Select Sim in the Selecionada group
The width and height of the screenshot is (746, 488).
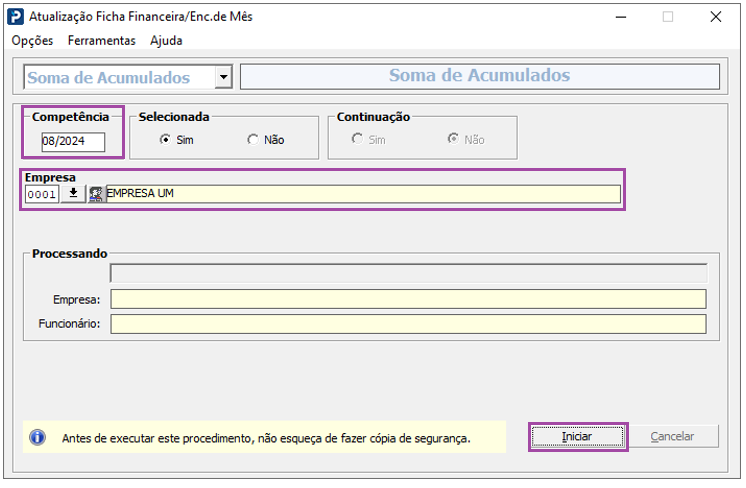pos(166,140)
